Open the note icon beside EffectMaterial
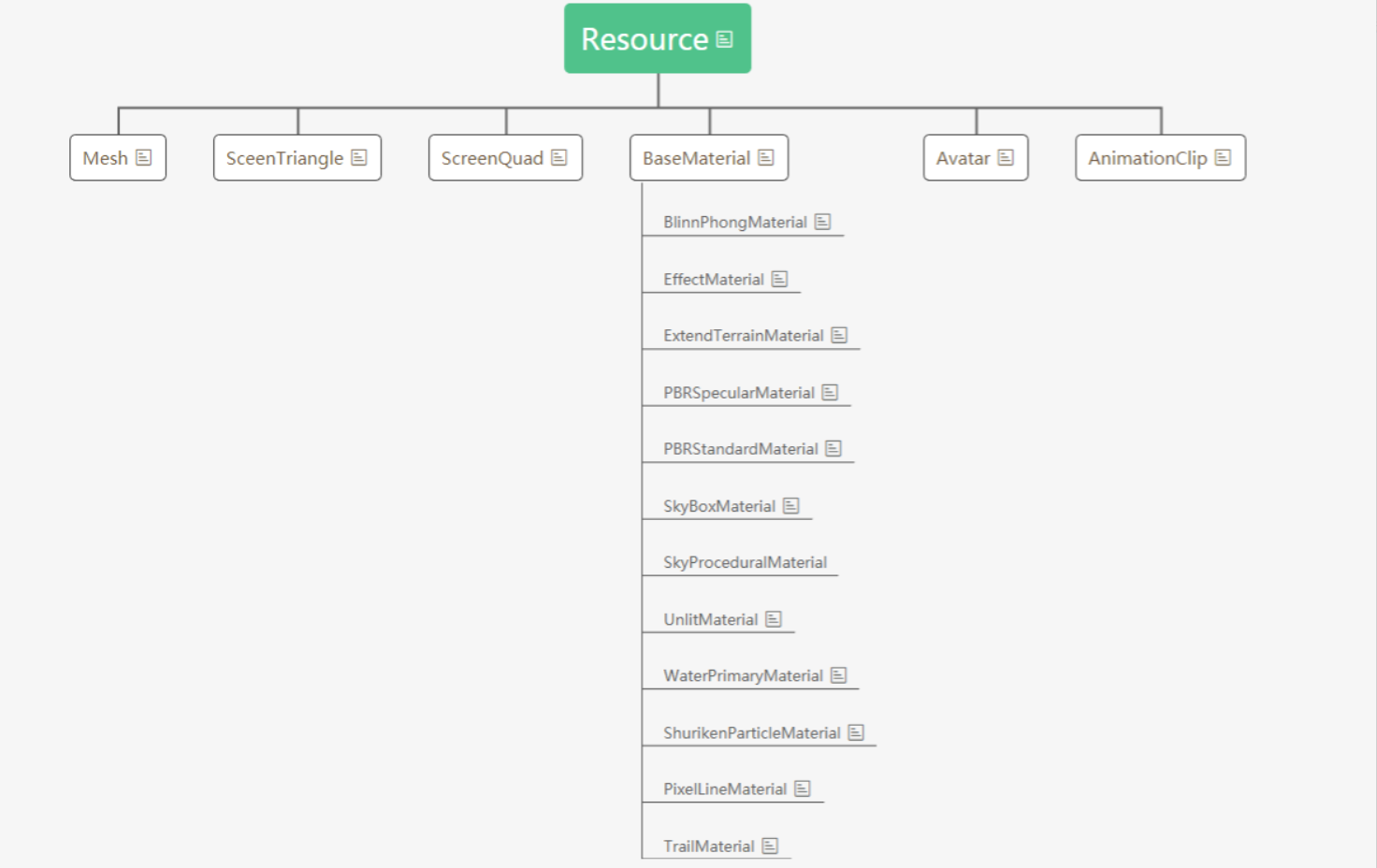This screenshot has height=868, width=1377. click(779, 279)
